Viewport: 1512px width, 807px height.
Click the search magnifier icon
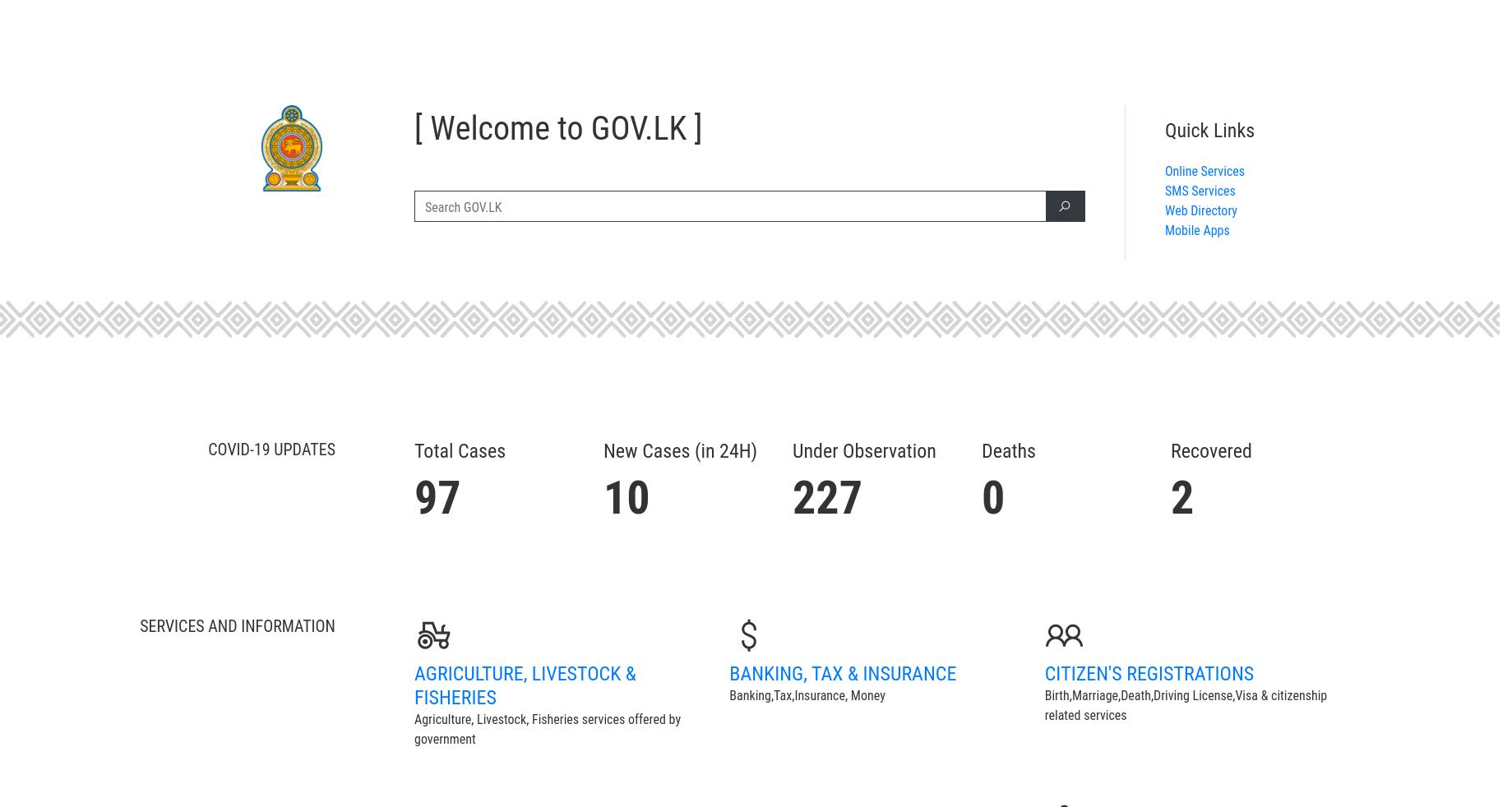tap(1065, 206)
